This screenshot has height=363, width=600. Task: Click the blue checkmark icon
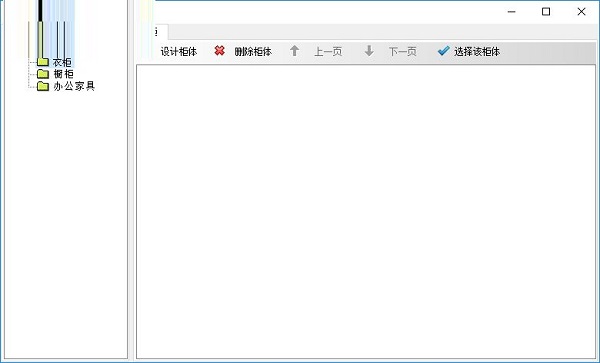pyautogui.click(x=443, y=50)
